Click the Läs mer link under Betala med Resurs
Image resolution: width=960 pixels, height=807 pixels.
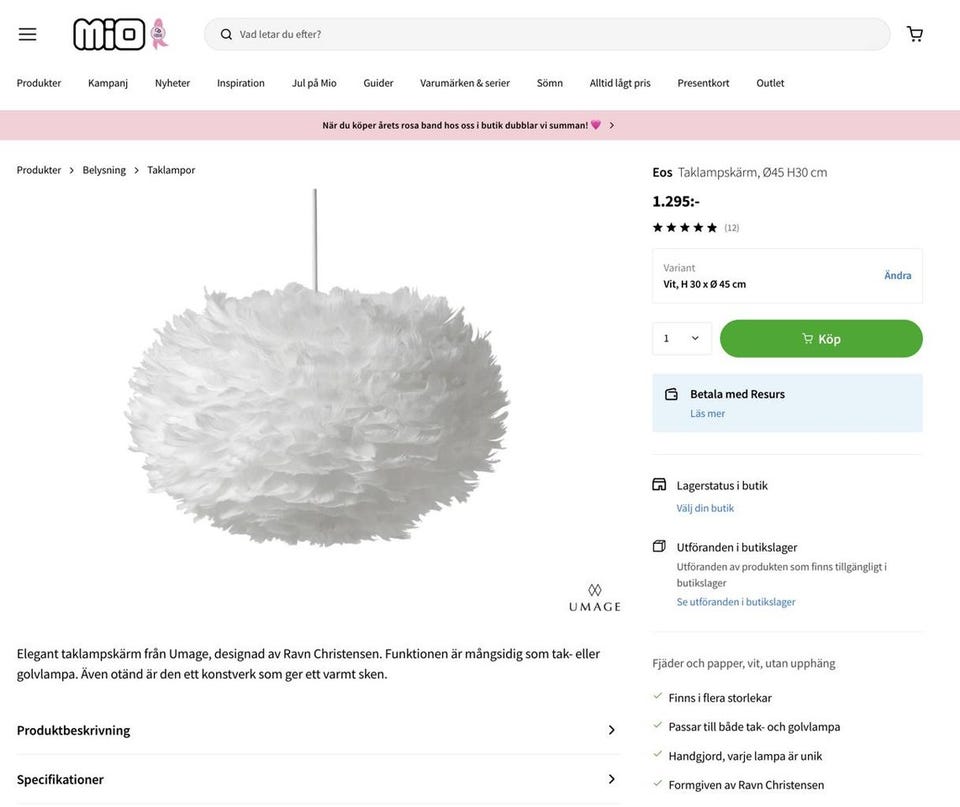coord(707,412)
